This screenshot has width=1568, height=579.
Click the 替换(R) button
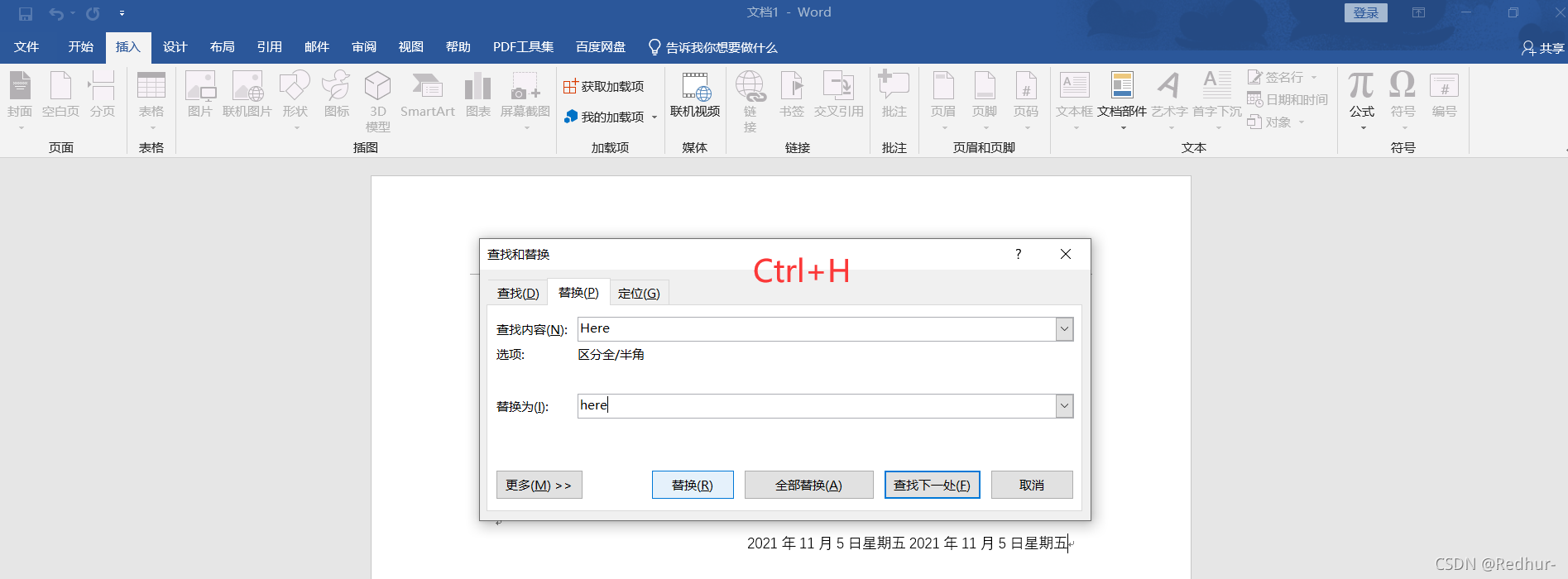[x=693, y=485]
